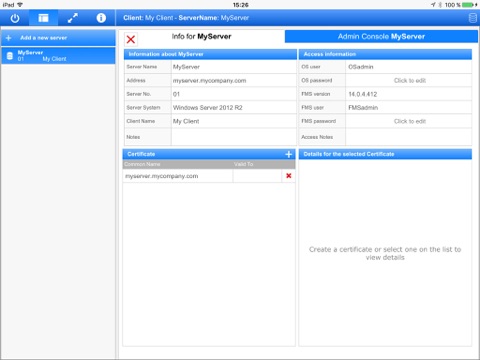The width and height of the screenshot is (480, 360).
Task: Click the plus icon beside Add a new server
Action: [x=9, y=38]
